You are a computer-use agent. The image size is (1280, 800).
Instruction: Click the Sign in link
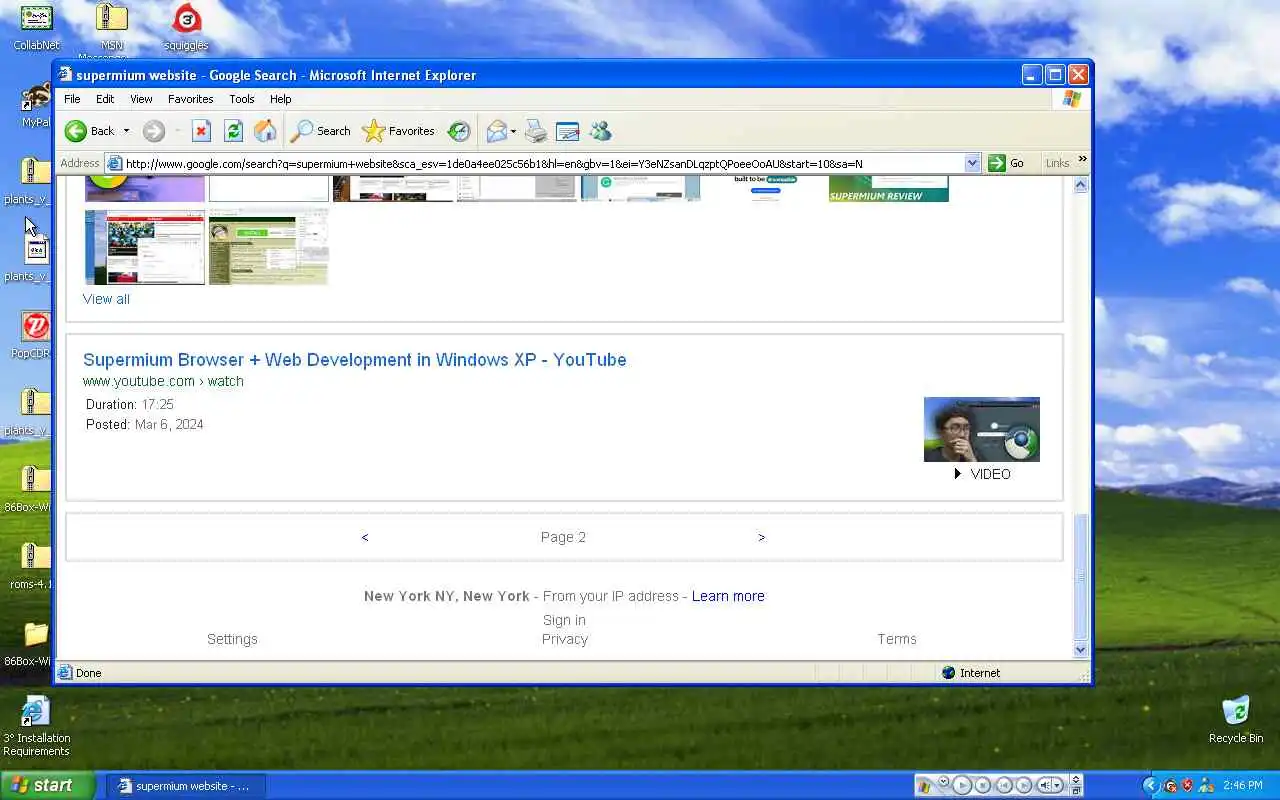(564, 620)
